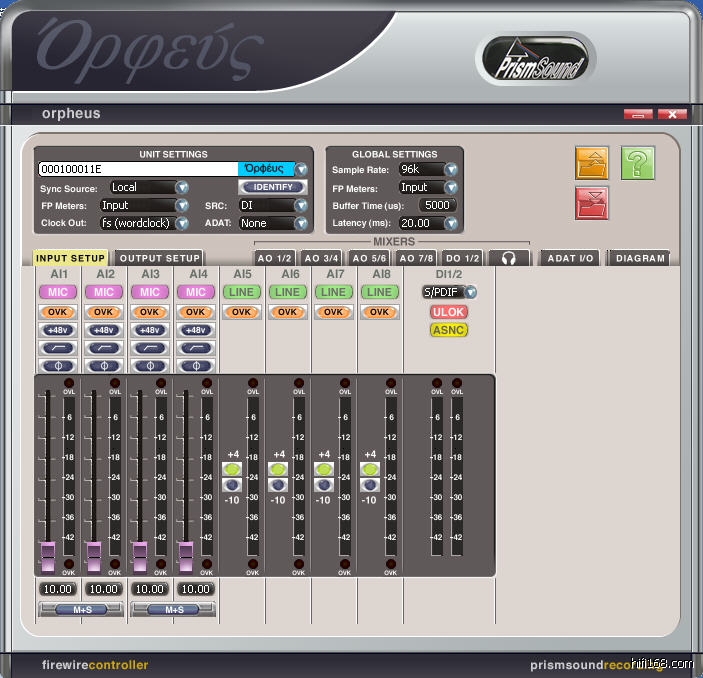The image size is (703, 678).
Task: Select the blue -10 level button on AI6
Action: coord(278,485)
